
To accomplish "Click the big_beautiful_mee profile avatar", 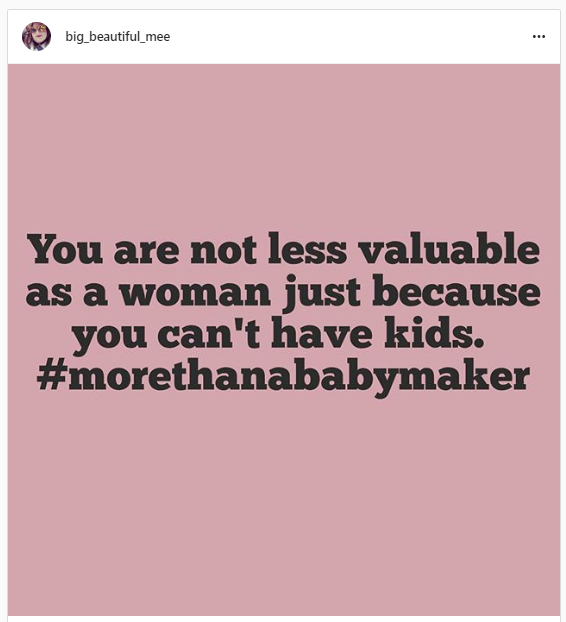I will point(36,36).
